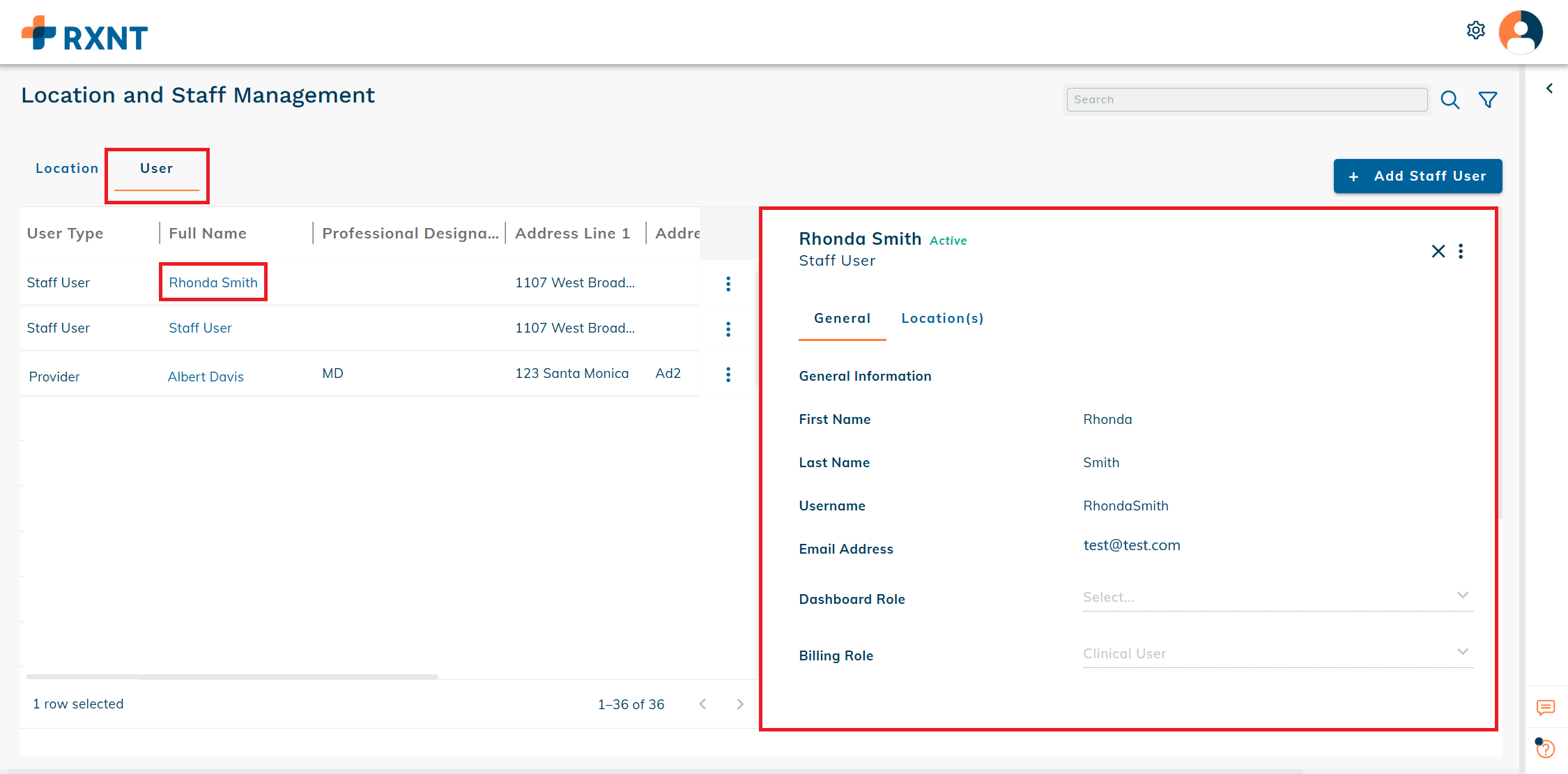
Task: Close the Rhonda Smith details panel
Action: click(1438, 251)
